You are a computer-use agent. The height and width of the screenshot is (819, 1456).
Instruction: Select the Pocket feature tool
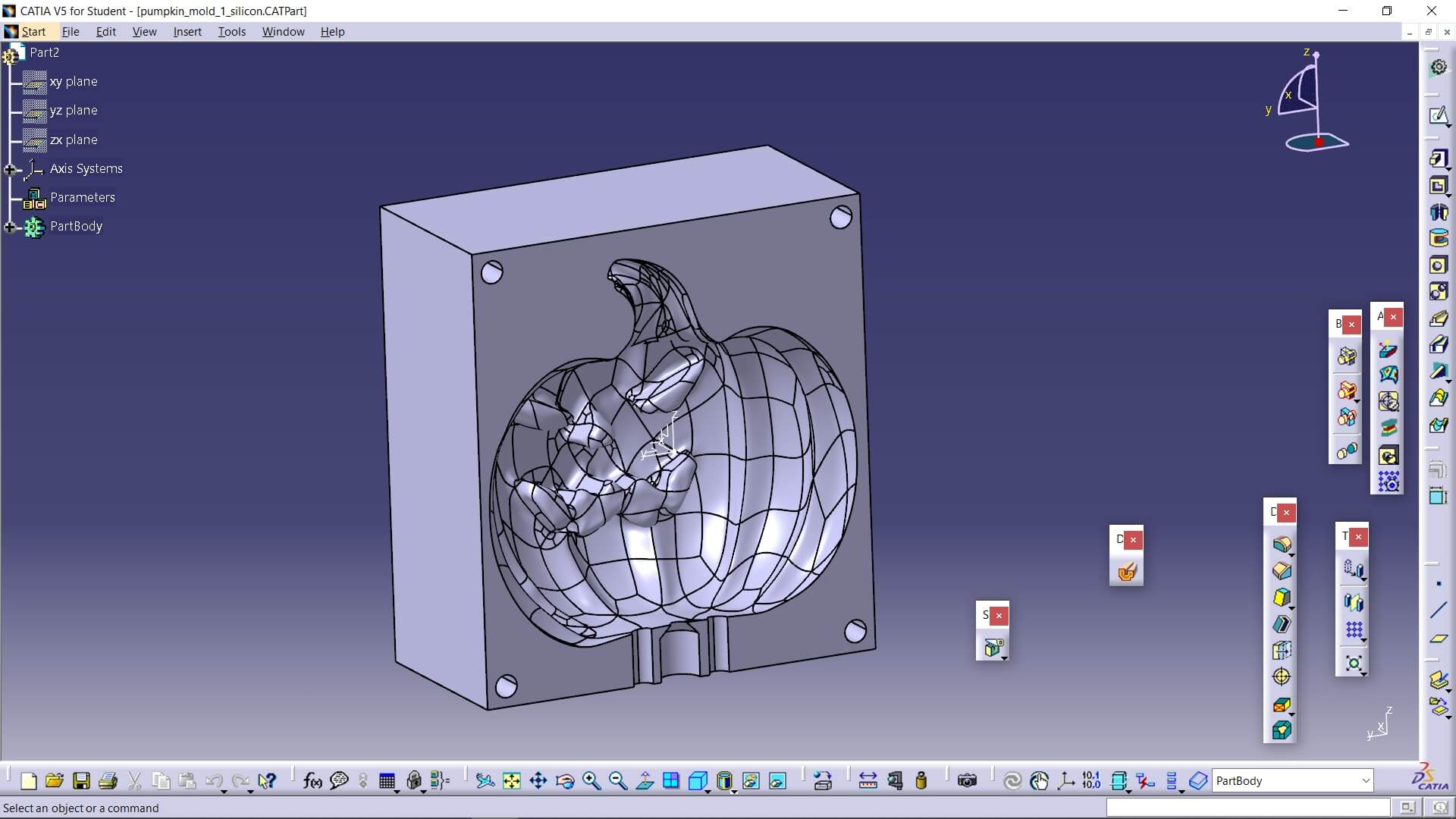[1439, 186]
